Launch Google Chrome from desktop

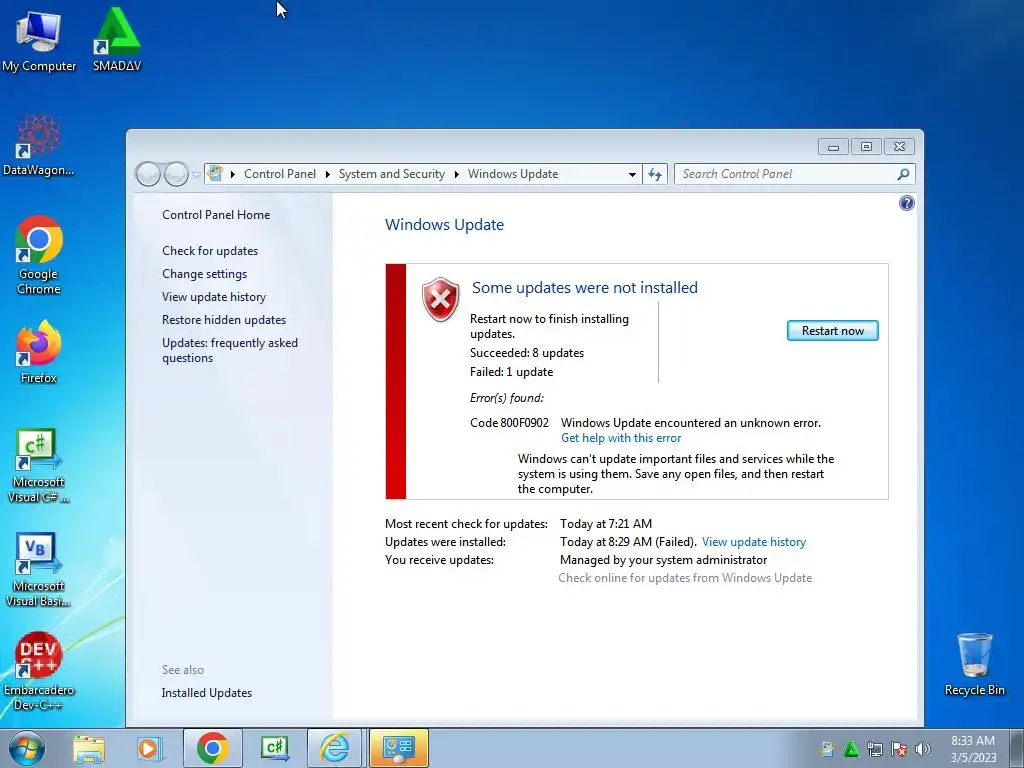(39, 255)
